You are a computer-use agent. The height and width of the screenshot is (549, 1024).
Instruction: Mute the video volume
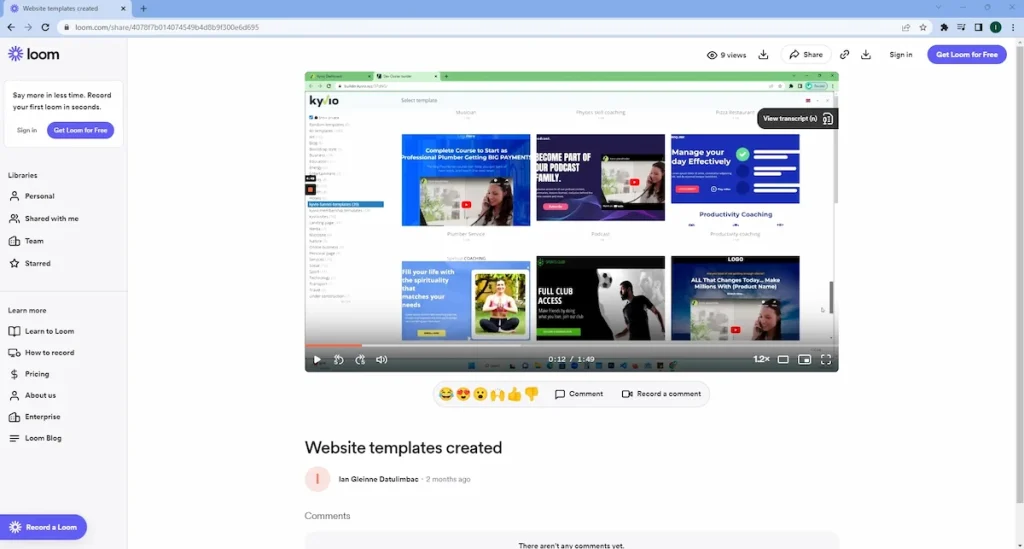pos(381,359)
